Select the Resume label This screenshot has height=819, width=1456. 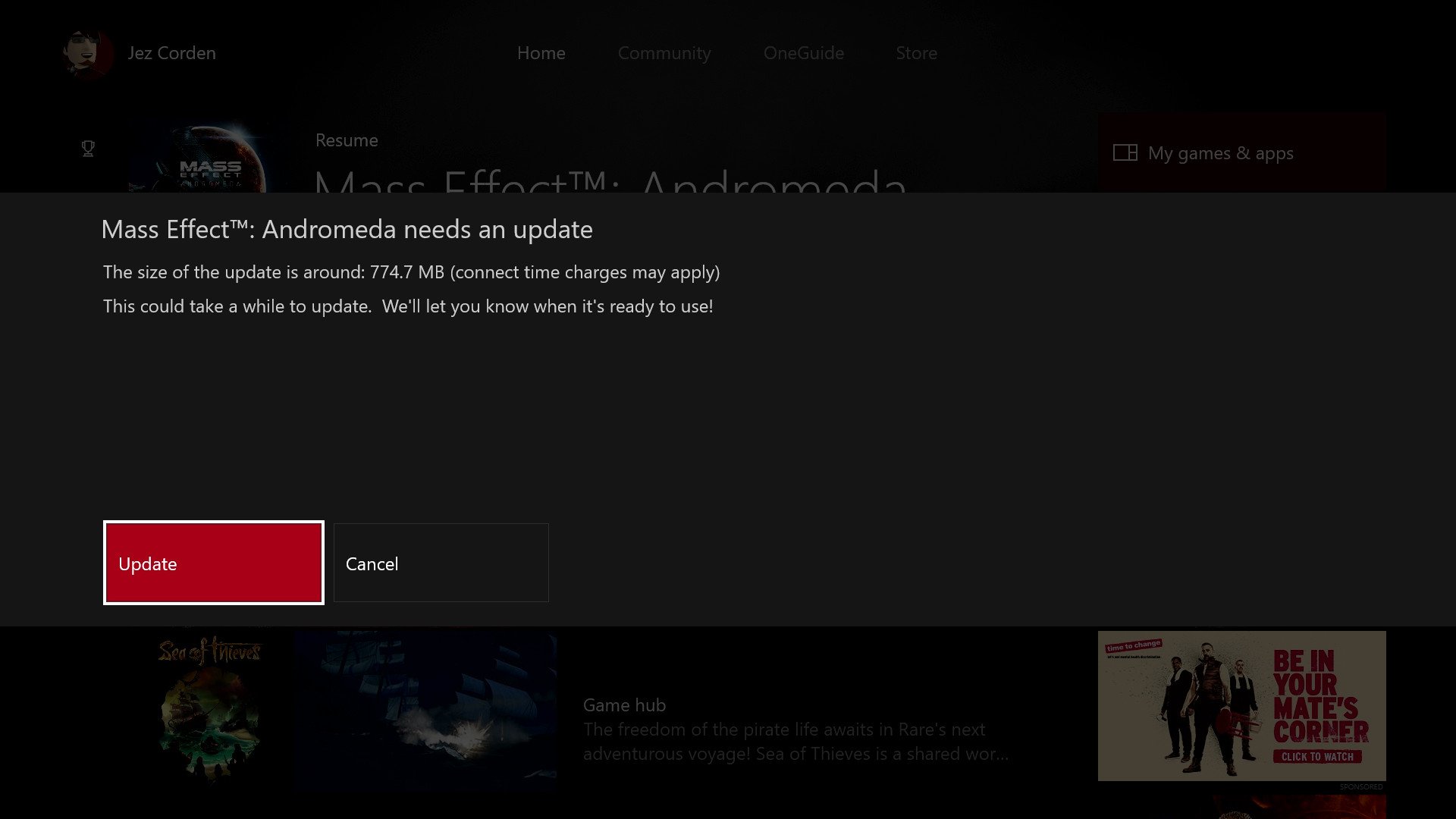[347, 140]
